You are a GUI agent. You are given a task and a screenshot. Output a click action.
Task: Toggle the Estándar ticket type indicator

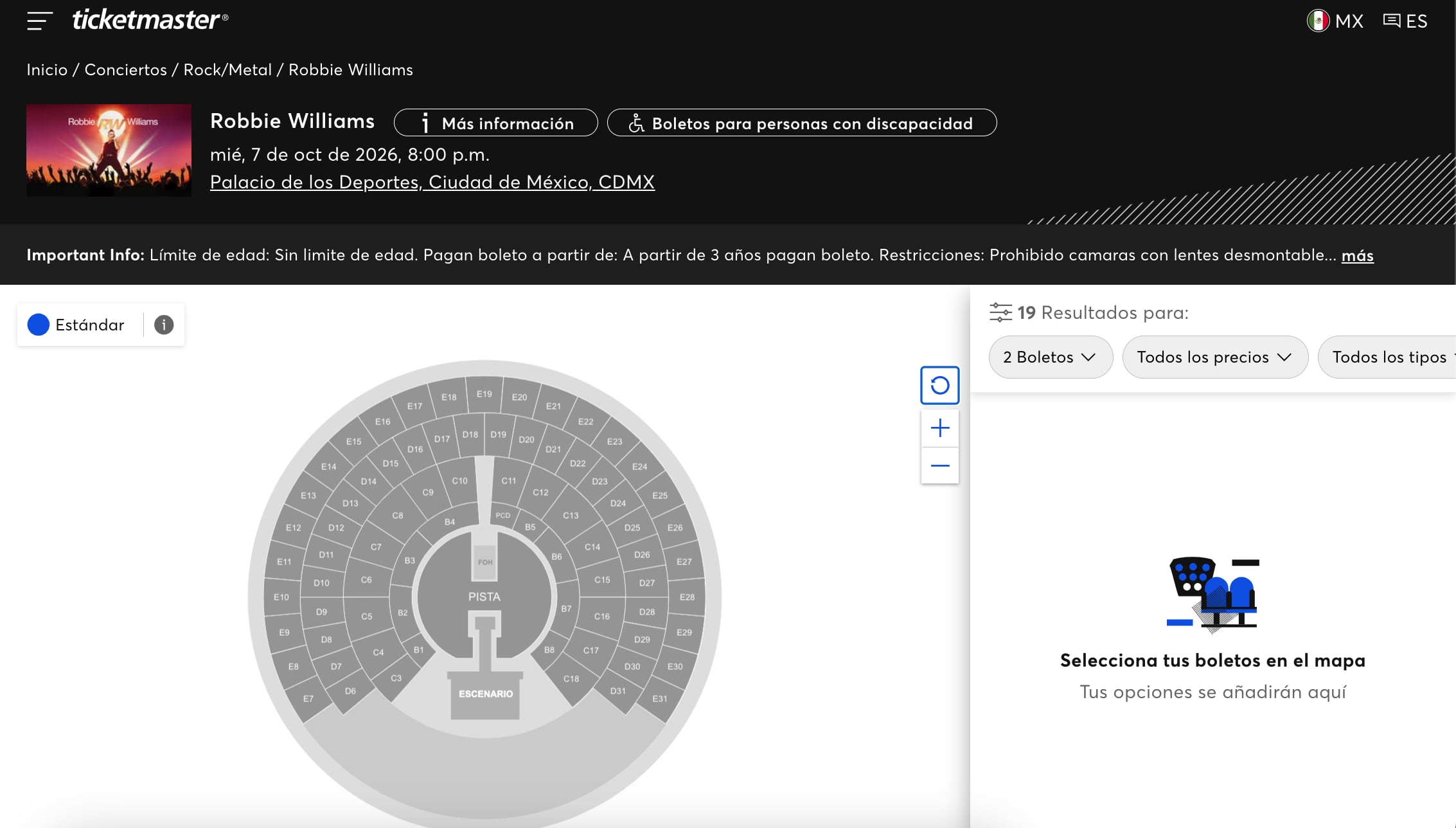point(39,325)
